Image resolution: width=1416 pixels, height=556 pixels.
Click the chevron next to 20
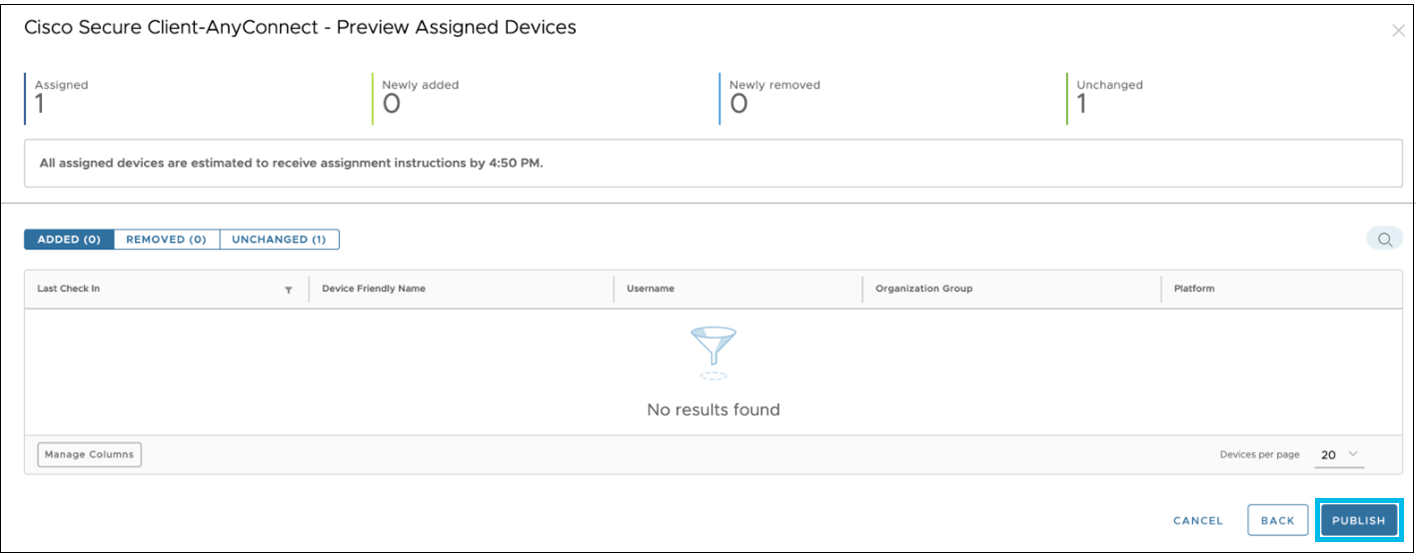coord(1353,454)
